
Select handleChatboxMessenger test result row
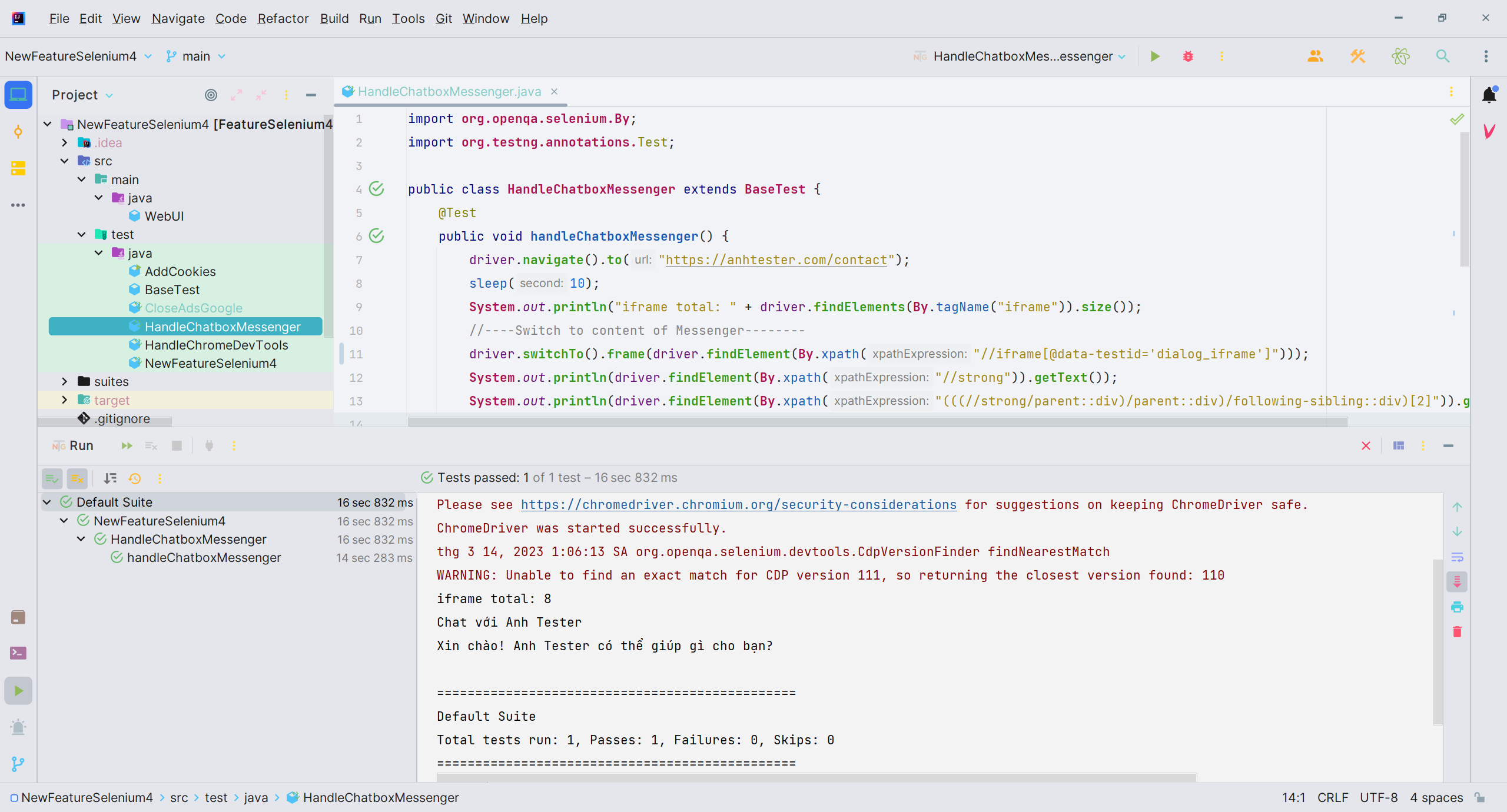[228, 557]
